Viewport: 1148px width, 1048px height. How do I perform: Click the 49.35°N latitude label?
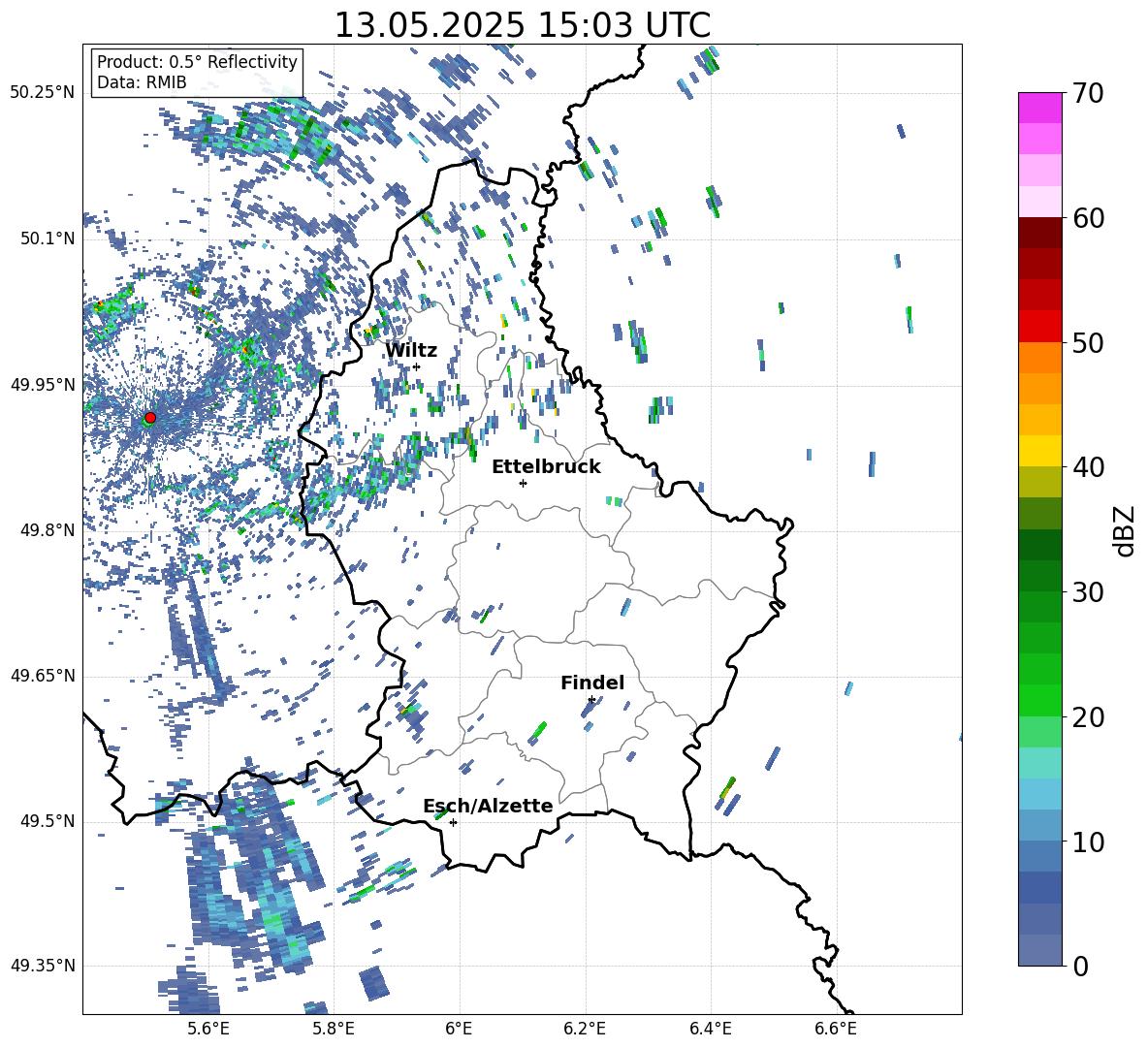(43, 966)
